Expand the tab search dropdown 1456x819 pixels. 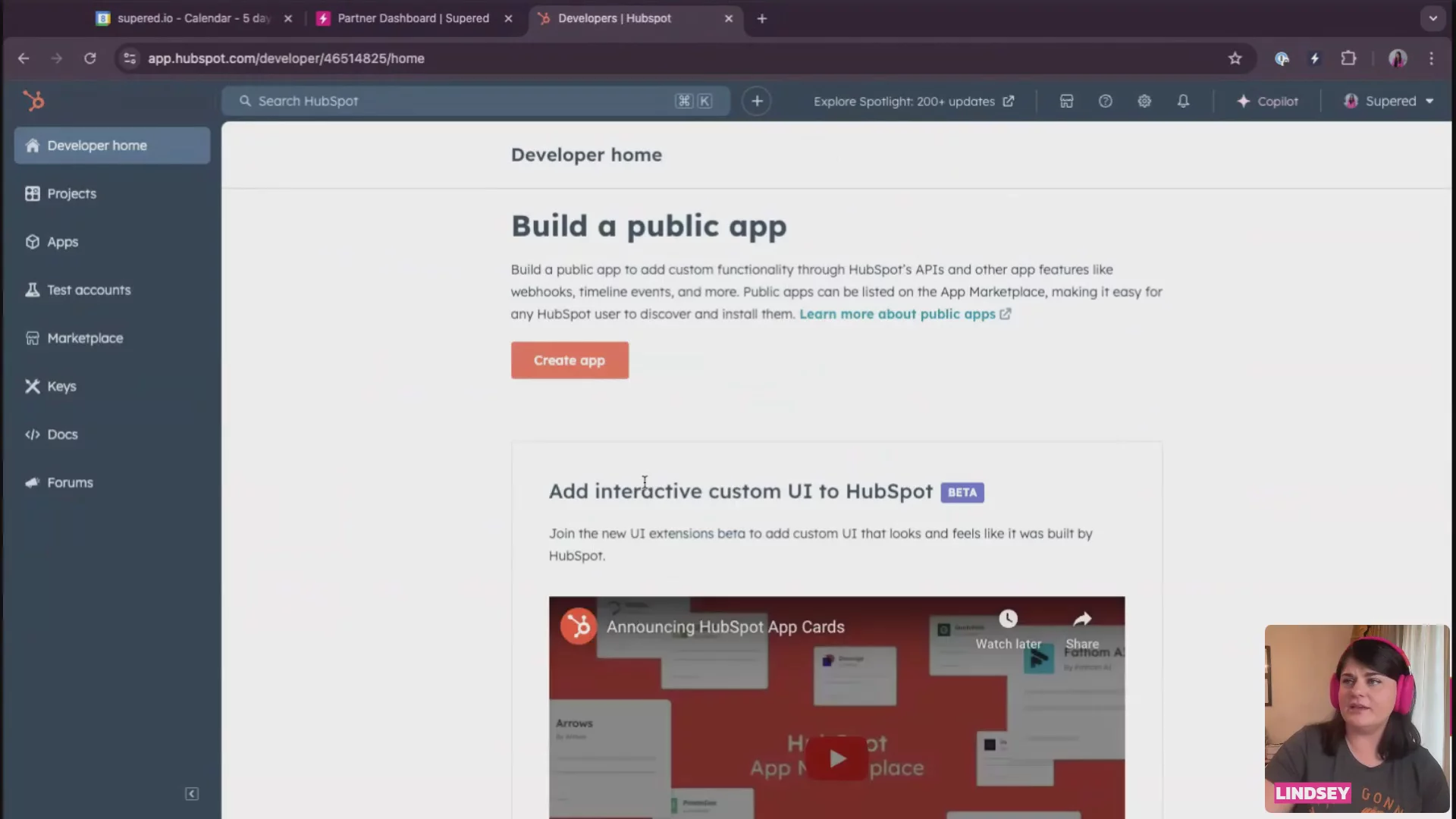pyautogui.click(x=1432, y=18)
